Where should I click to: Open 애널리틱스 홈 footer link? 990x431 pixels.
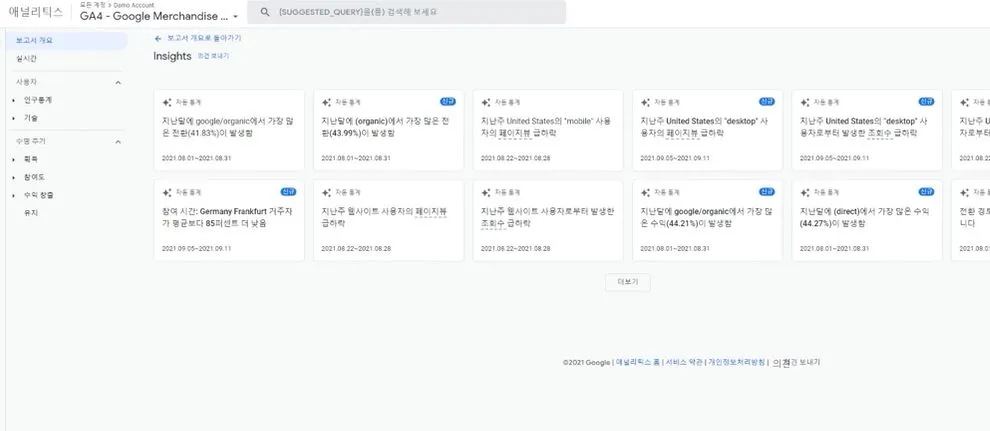click(x=638, y=362)
